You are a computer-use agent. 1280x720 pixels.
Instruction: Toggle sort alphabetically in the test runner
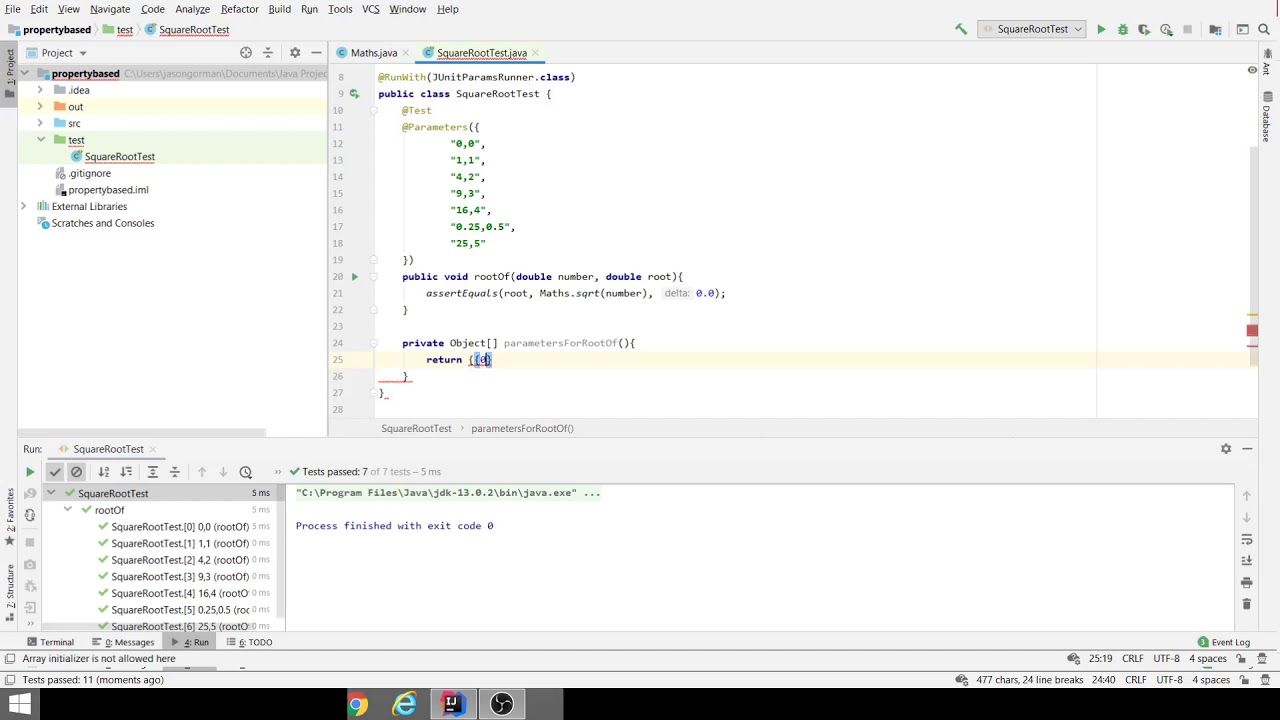click(x=104, y=472)
